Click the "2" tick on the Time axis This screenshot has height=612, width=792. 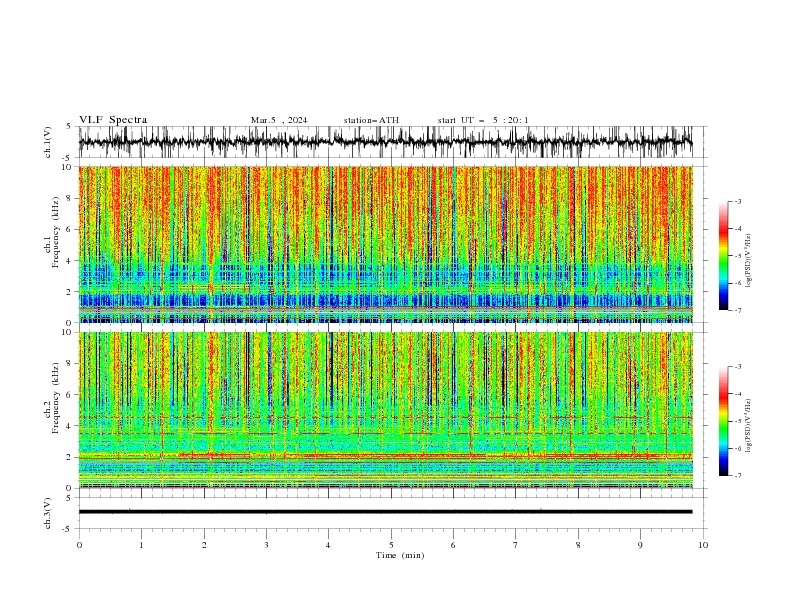pos(204,545)
